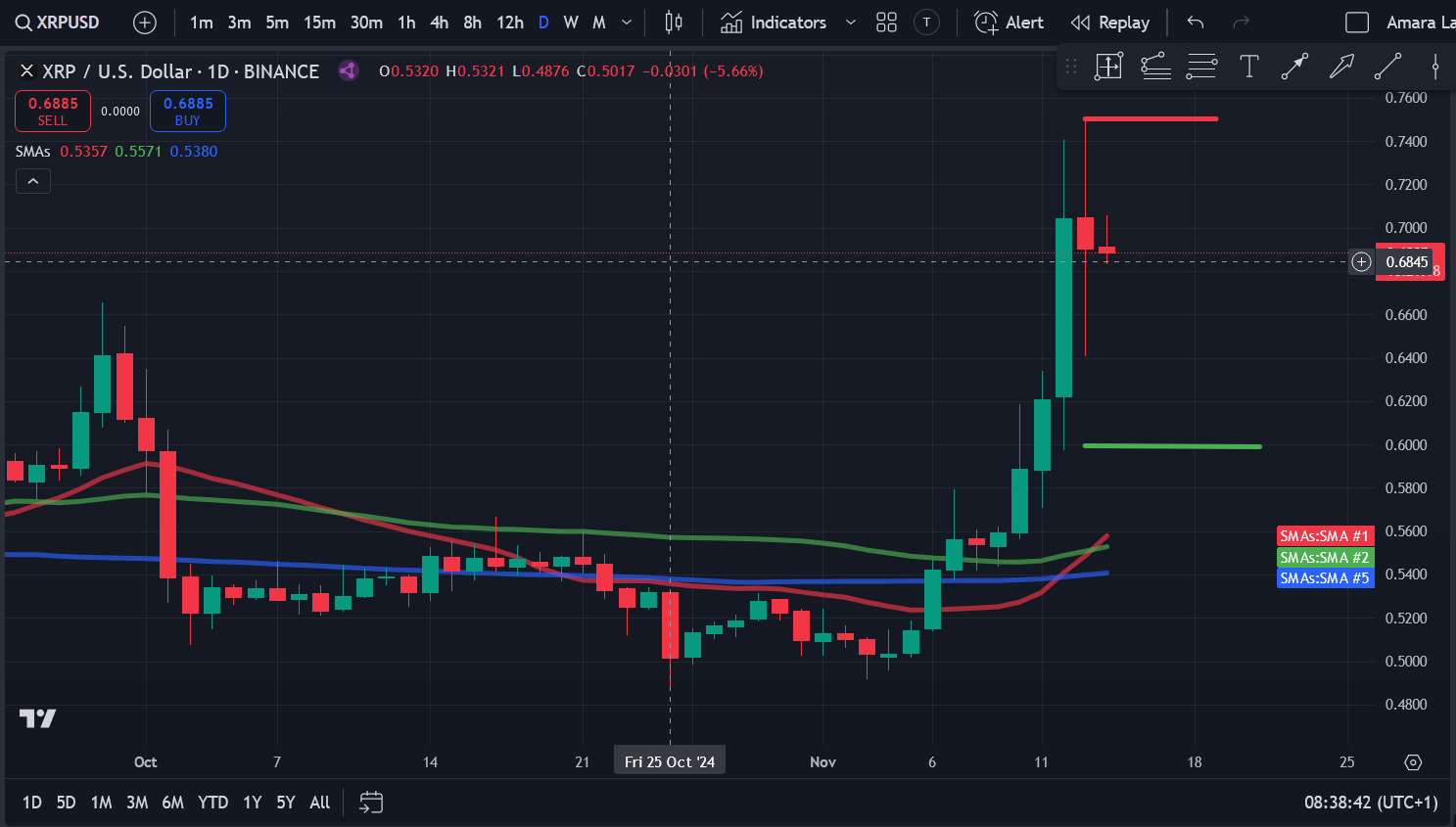Select the trend line tool

point(1387,67)
